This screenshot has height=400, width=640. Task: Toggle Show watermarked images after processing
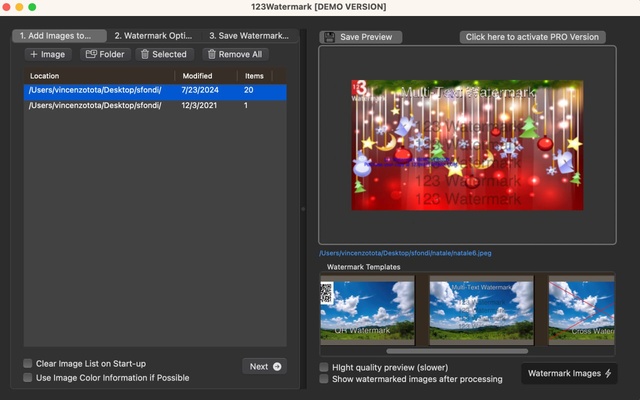[x=324, y=379]
